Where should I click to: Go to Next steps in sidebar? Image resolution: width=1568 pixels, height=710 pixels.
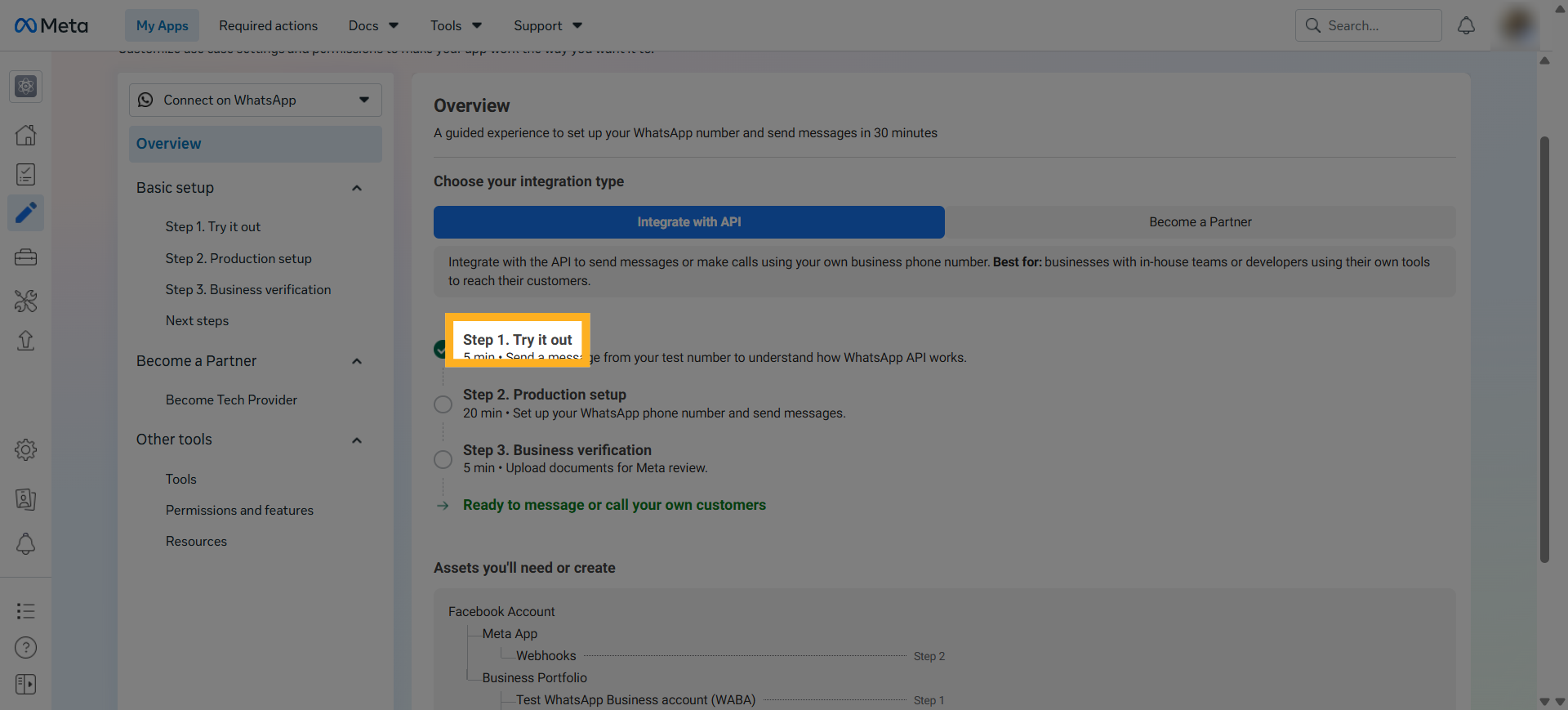pos(197,320)
